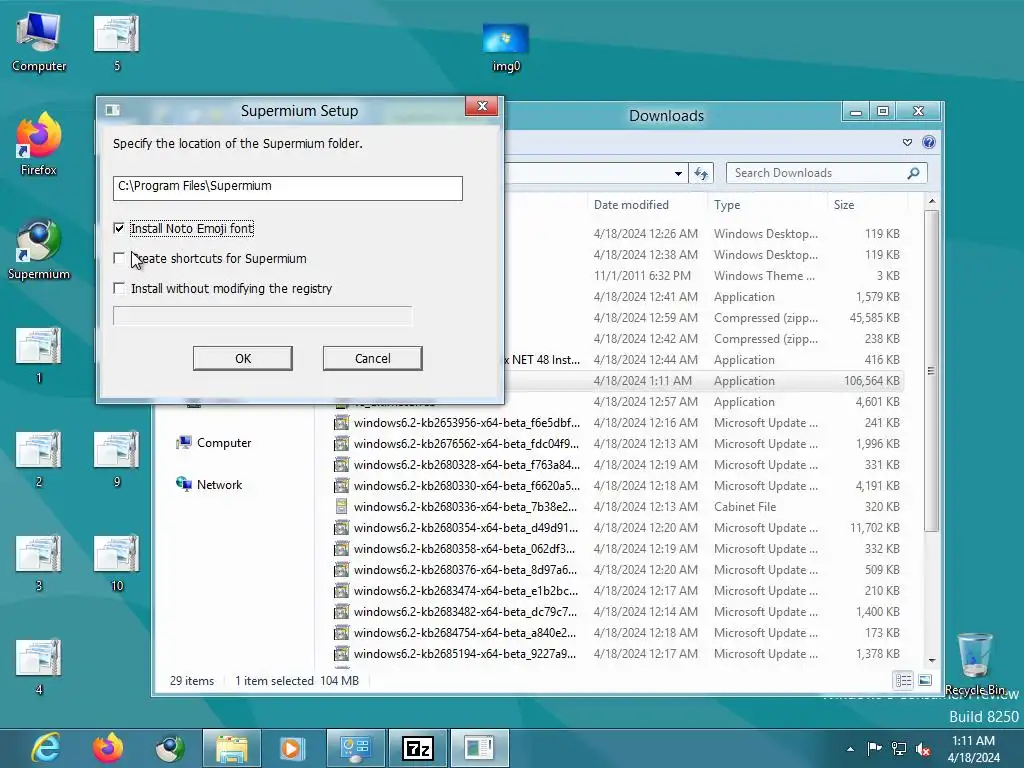This screenshot has height=768, width=1024.
Task: Switch to File Explorer taskbar button
Action: [232, 748]
